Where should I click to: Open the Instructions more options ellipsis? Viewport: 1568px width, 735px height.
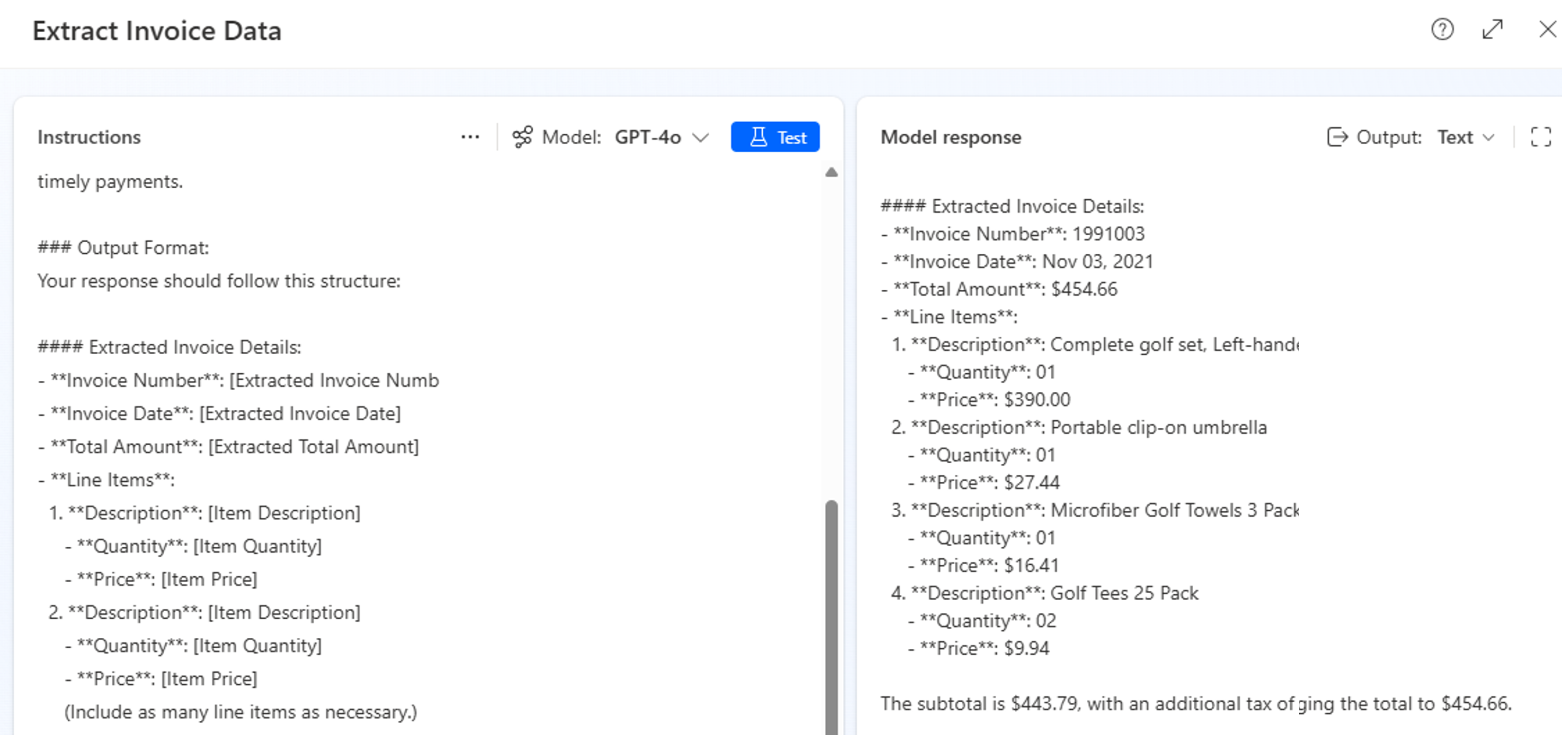click(470, 137)
